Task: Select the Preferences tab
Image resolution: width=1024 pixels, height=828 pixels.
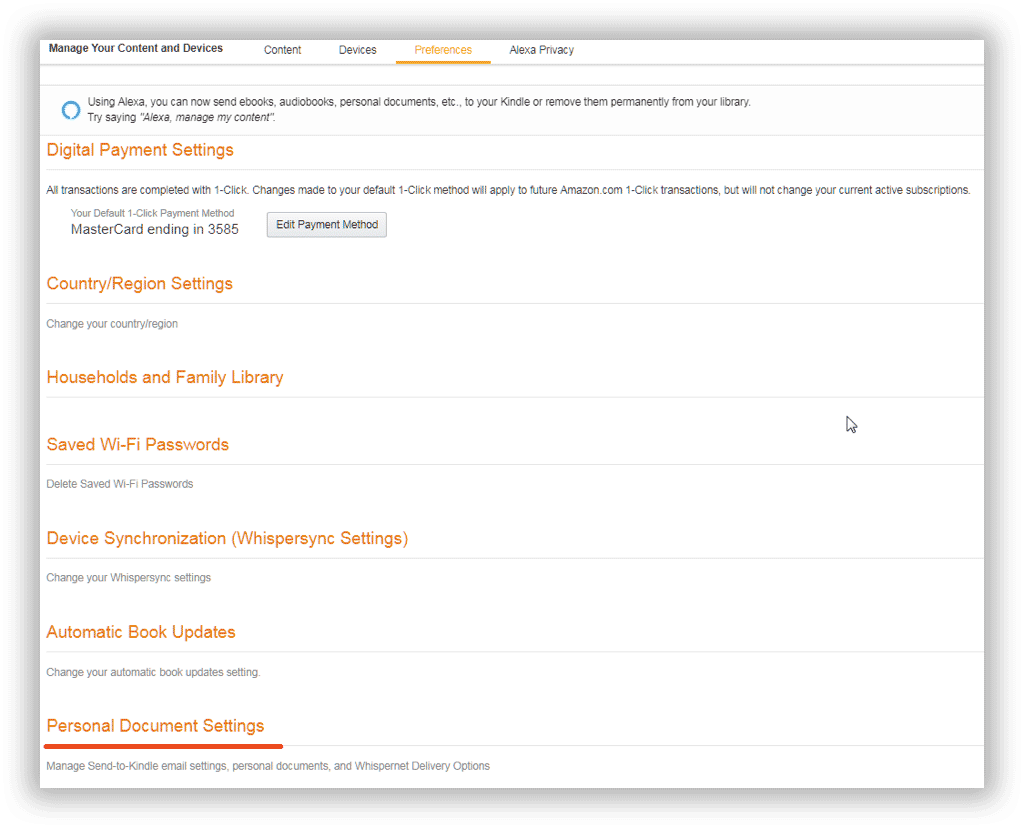Action: 443,50
